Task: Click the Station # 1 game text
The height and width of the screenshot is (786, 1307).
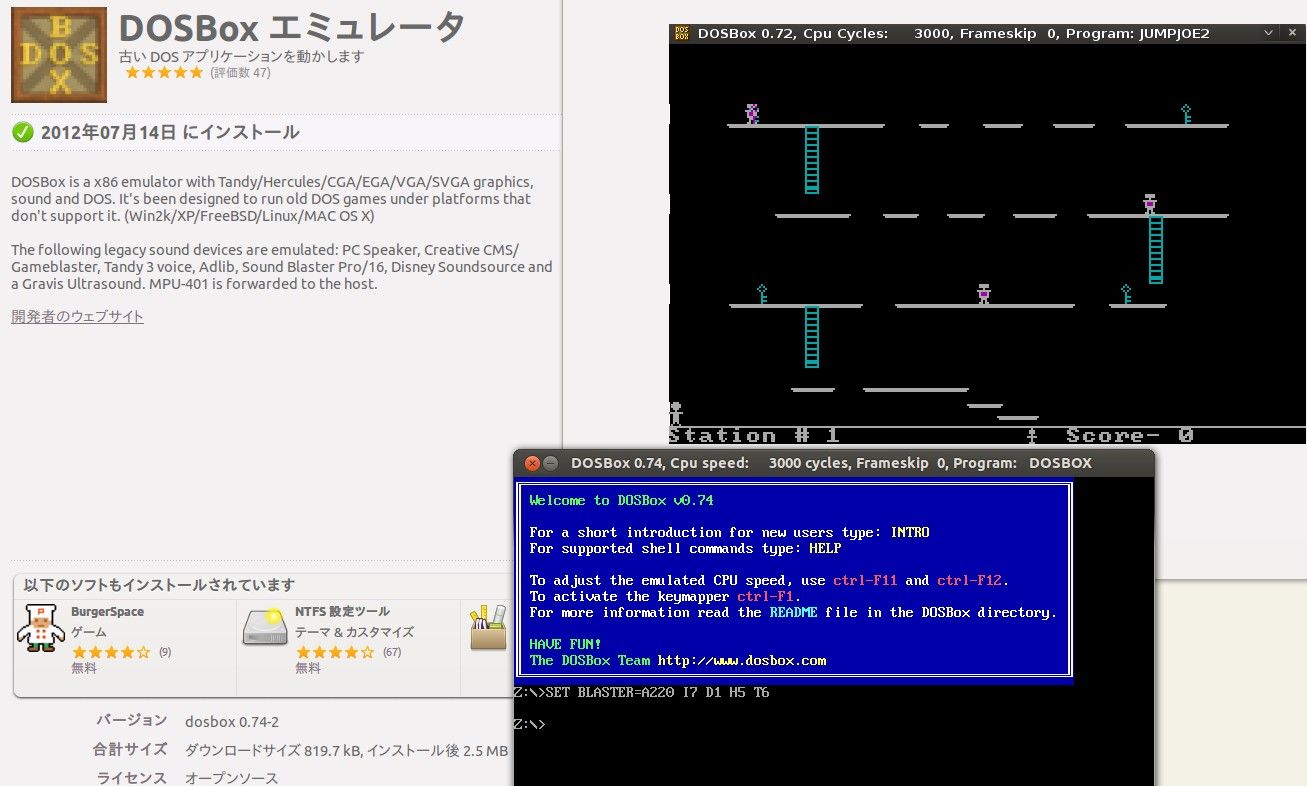Action: (x=754, y=436)
